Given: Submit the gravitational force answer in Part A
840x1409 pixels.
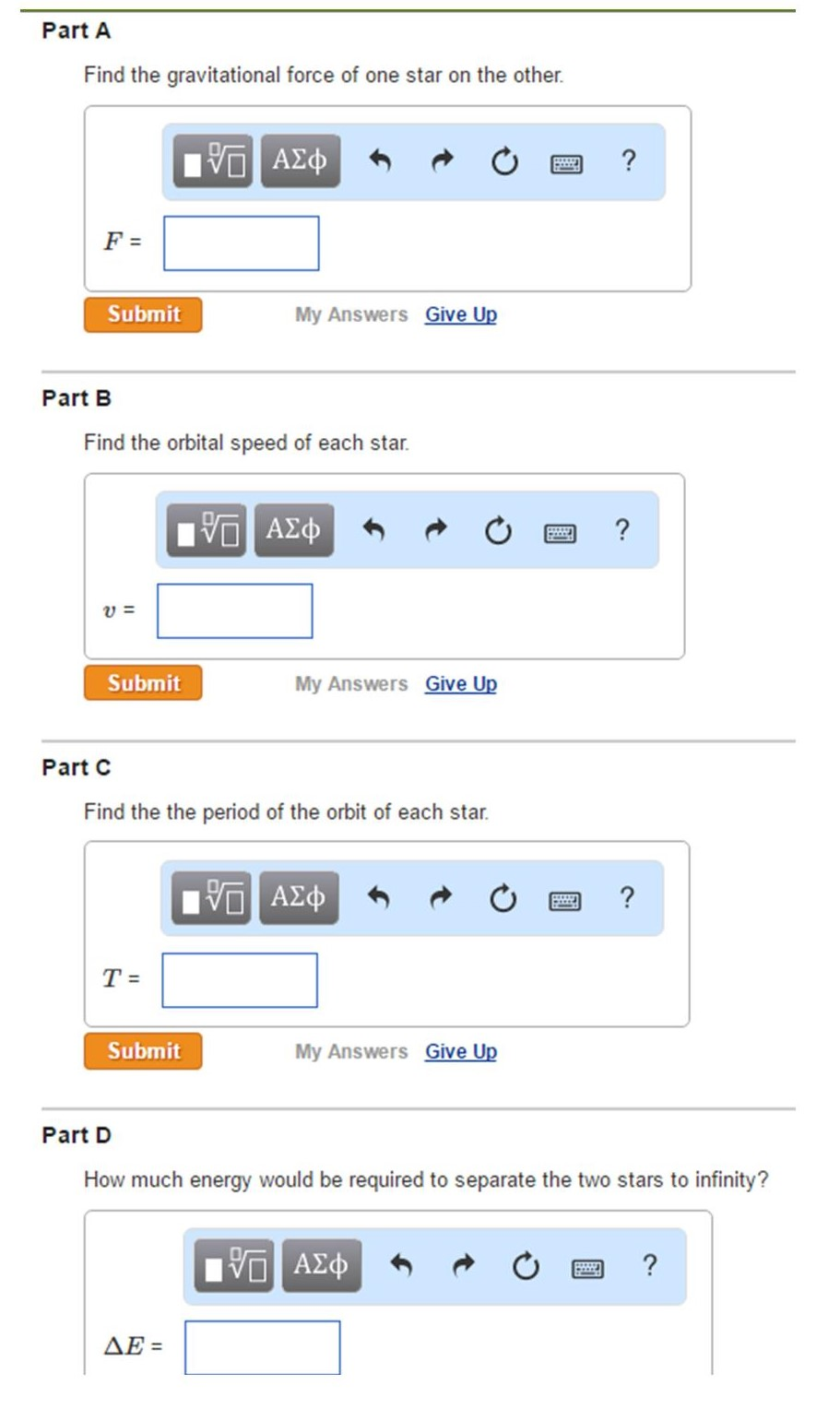Looking at the screenshot, I should [x=142, y=314].
